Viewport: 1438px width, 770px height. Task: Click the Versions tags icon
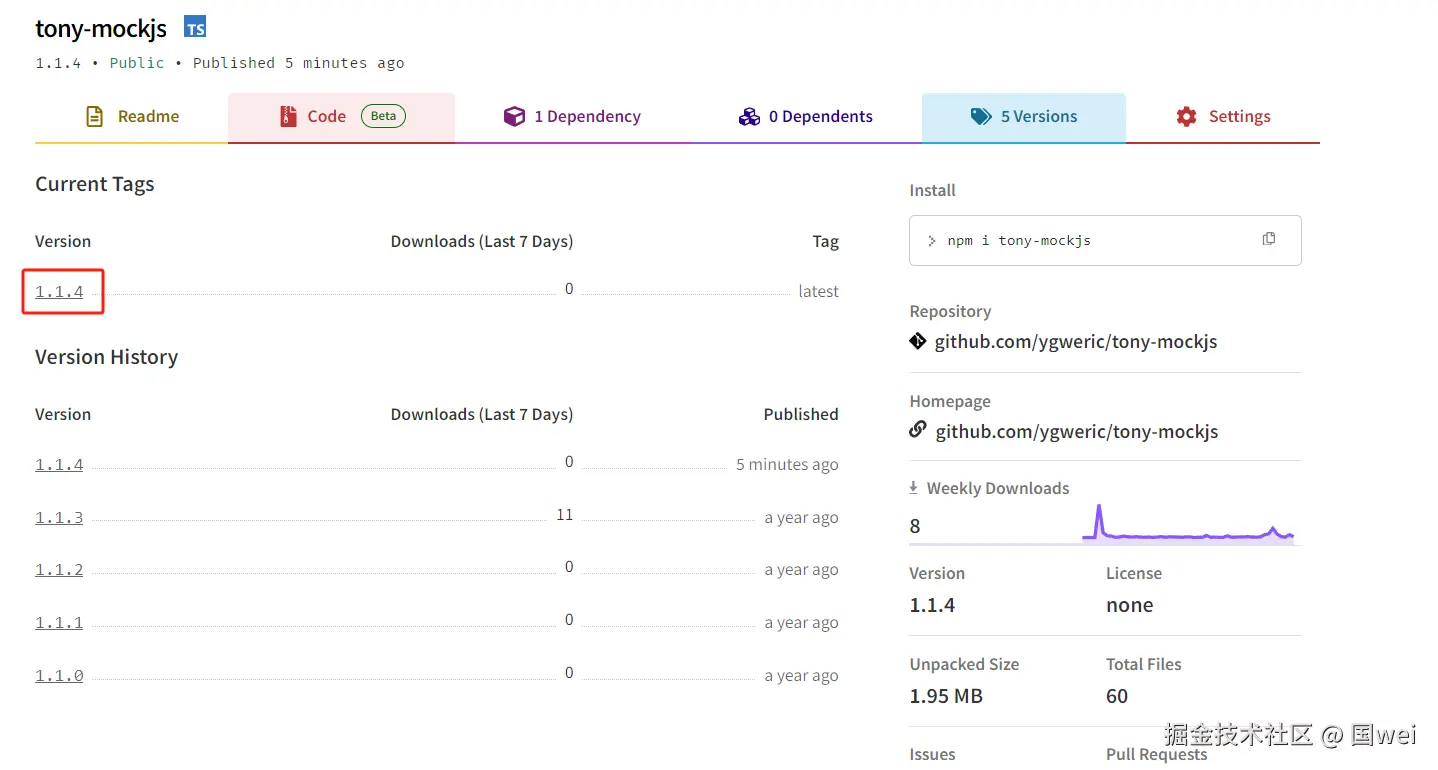pyautogui.click(x=981, y=117)
